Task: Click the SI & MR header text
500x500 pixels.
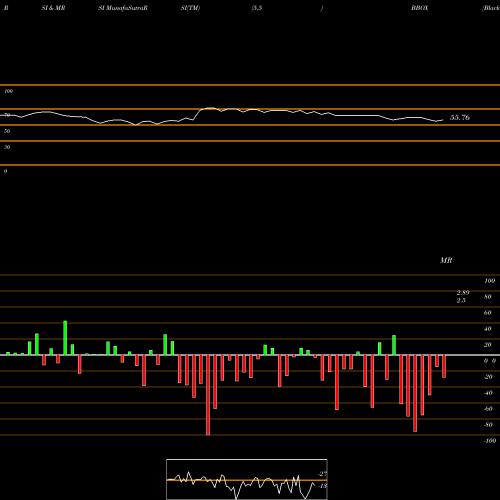Action: pos(53,8)
